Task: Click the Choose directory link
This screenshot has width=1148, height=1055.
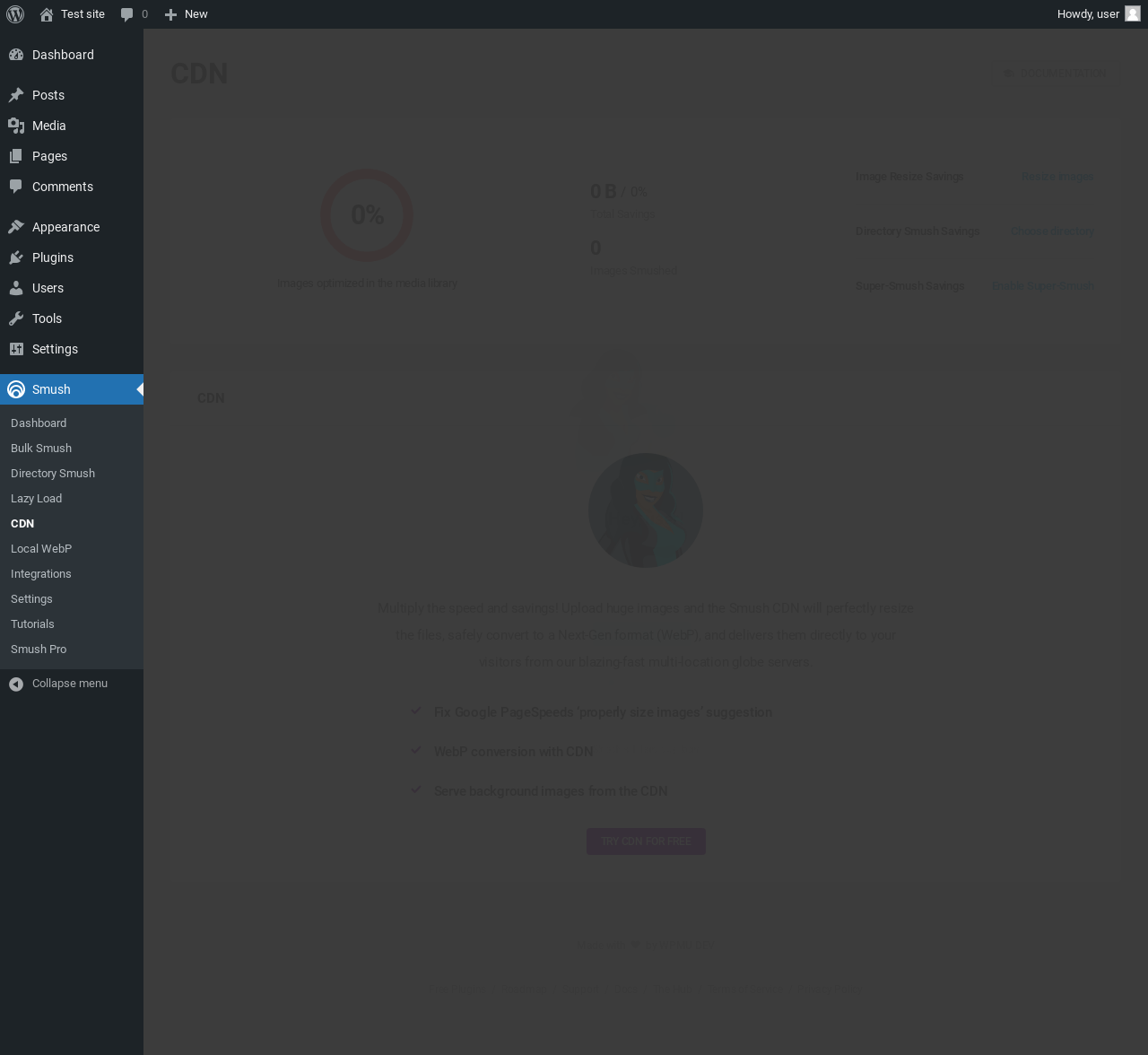Action: (1053, 231)
